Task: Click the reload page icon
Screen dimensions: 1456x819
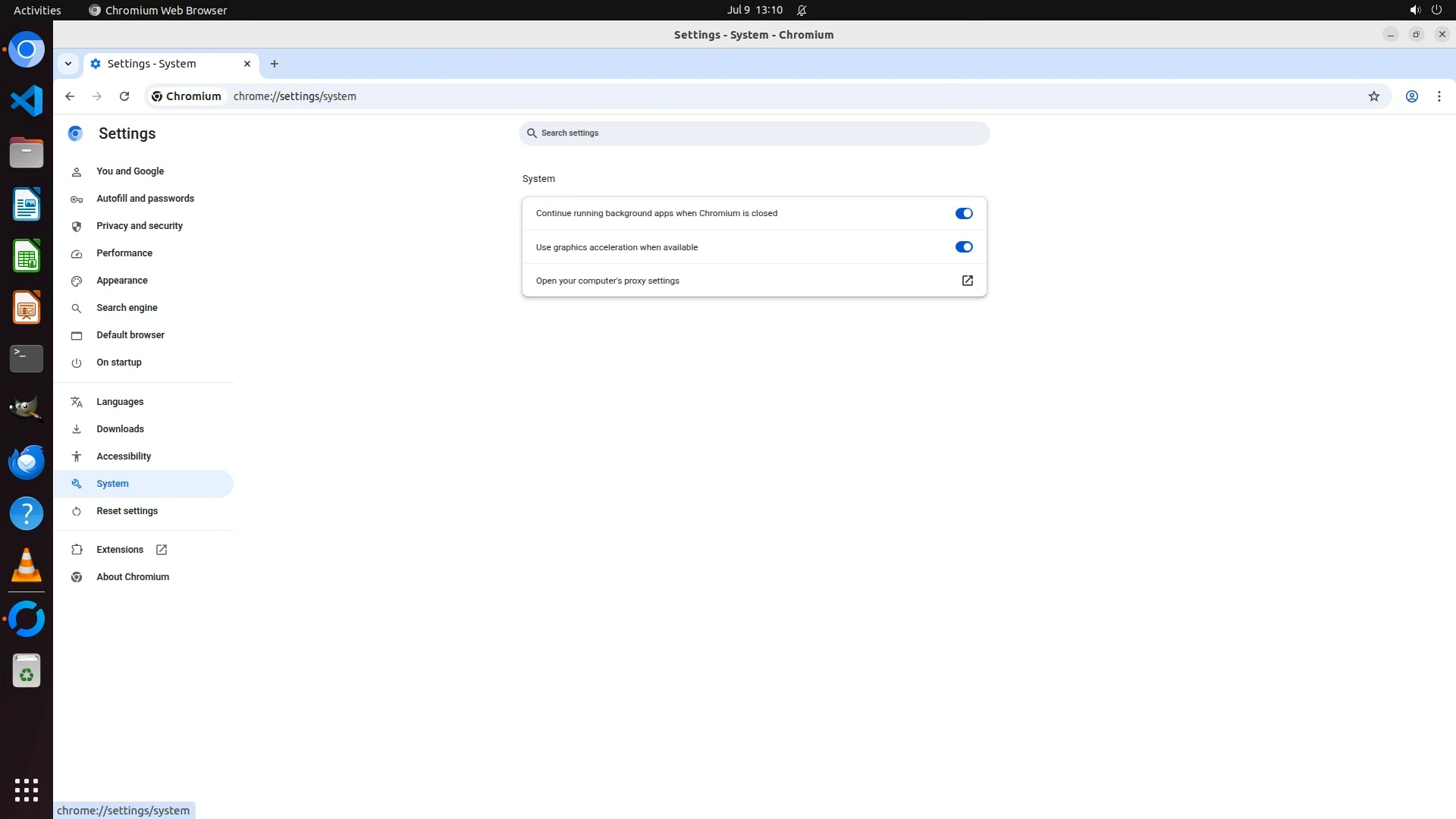Action: 124,96
